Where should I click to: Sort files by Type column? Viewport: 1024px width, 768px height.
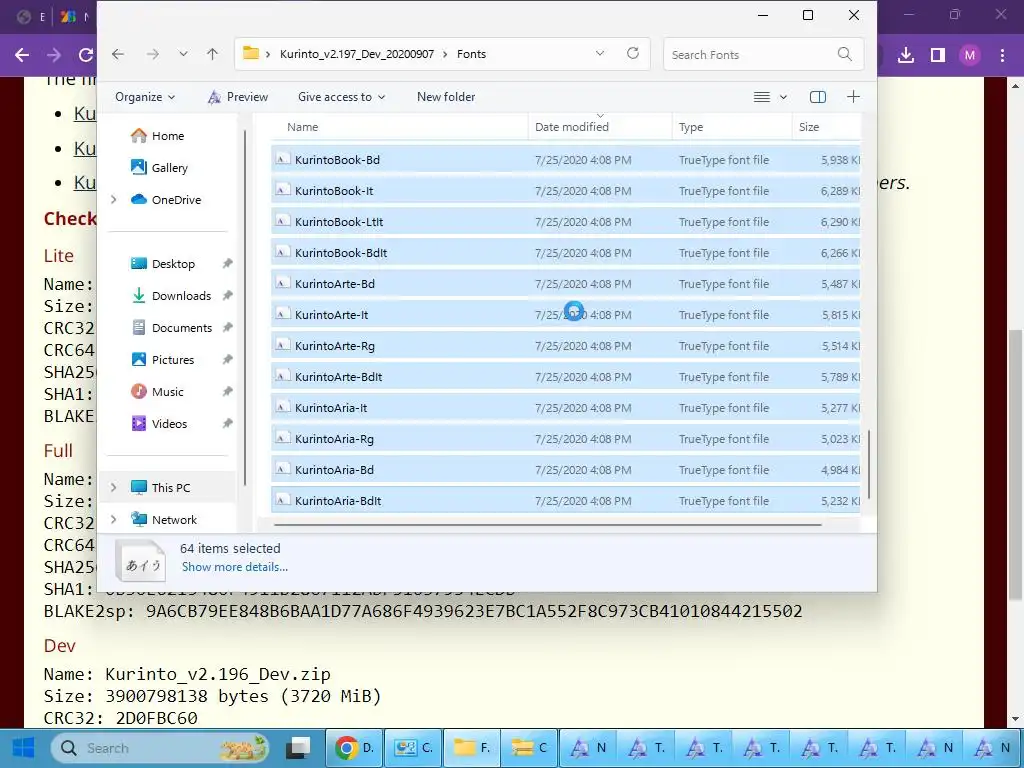pos(731,127)
